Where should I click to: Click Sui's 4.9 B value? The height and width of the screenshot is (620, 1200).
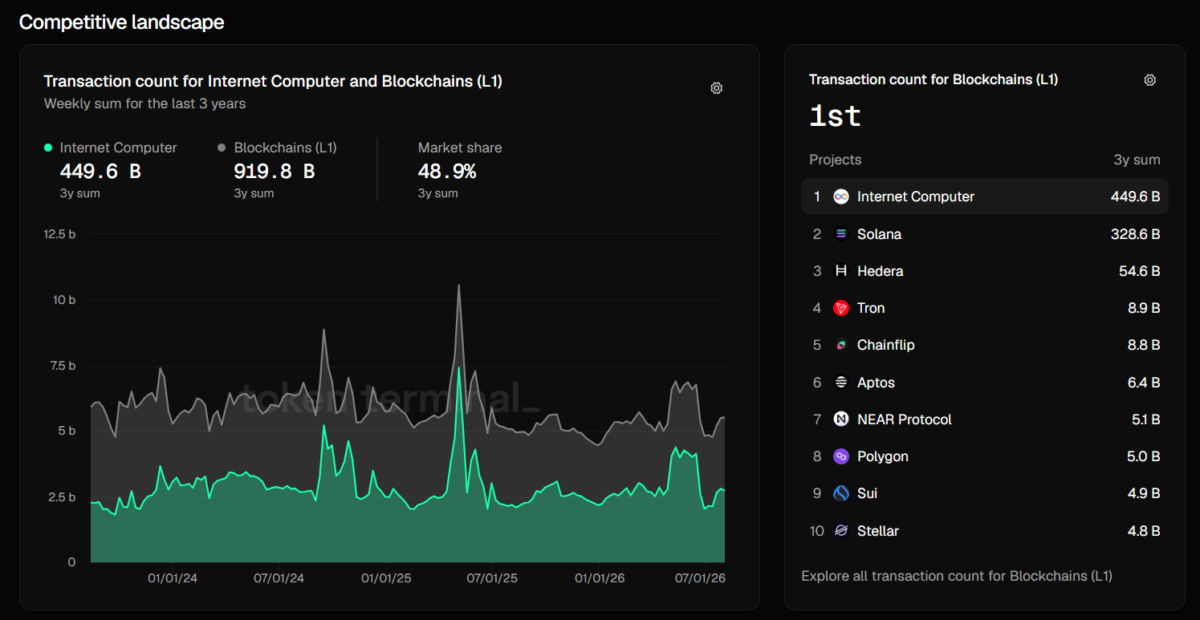click(x=1144, y=493)
